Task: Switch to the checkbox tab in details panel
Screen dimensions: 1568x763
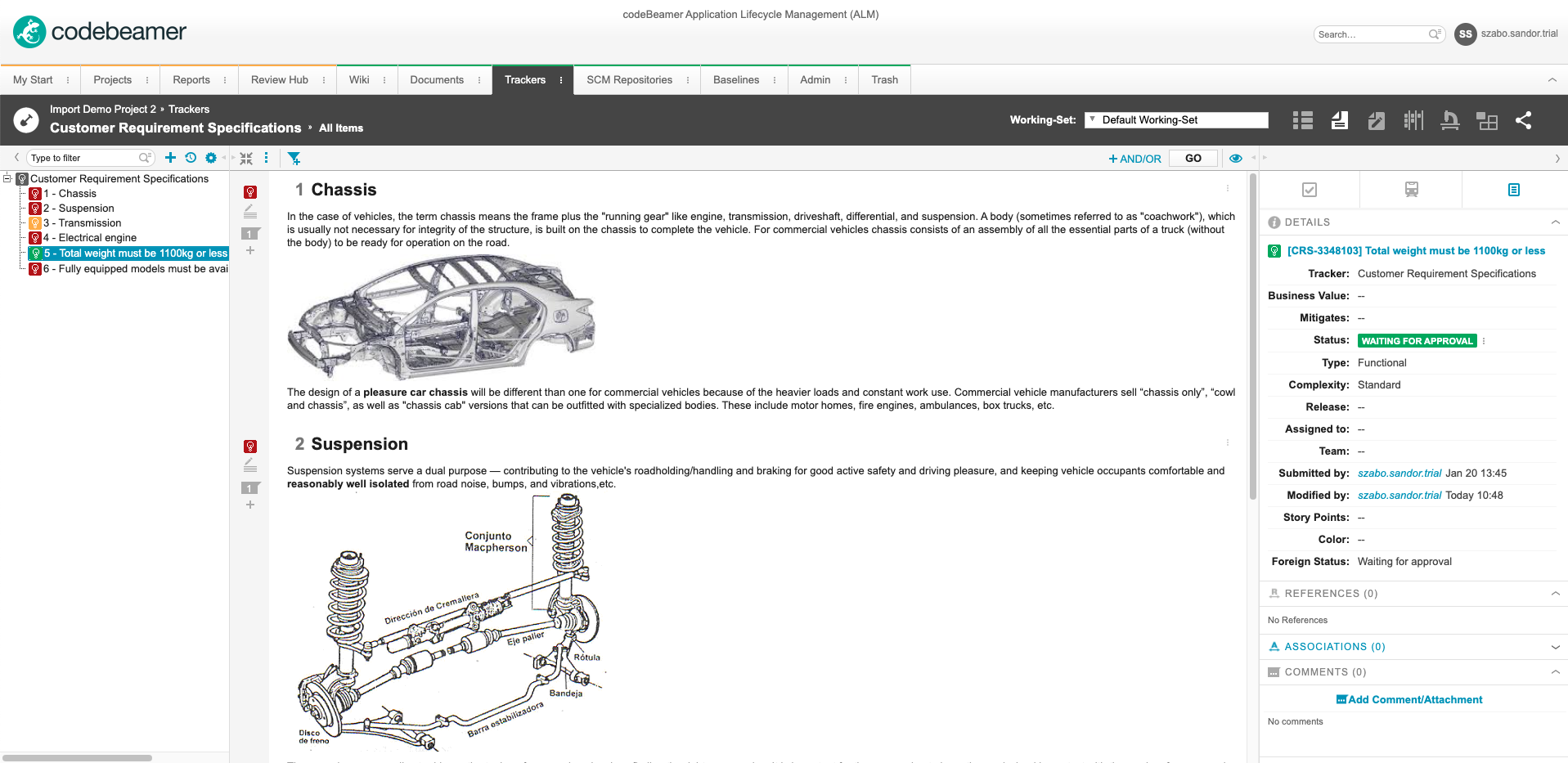Action: [1309, 189]
